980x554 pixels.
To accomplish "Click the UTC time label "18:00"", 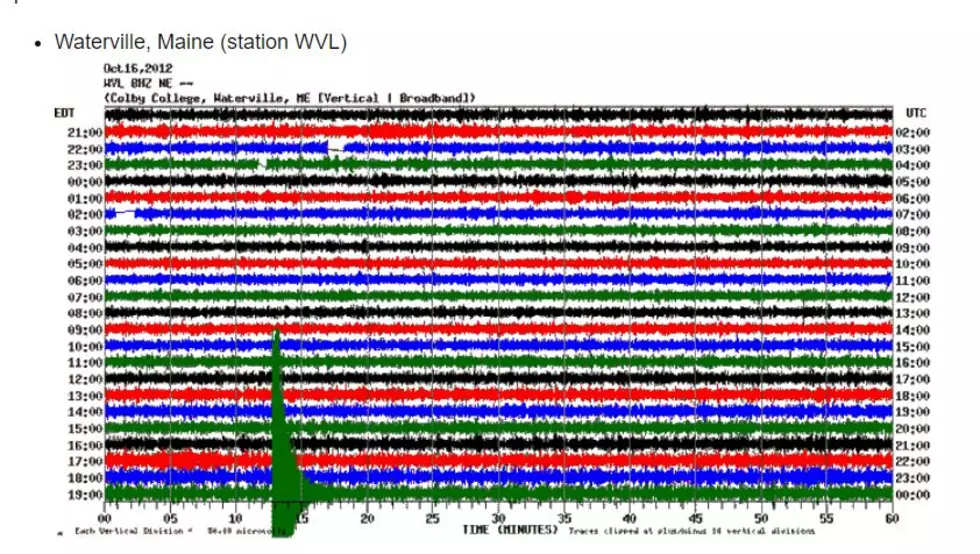I will click(x=912, y=396).
